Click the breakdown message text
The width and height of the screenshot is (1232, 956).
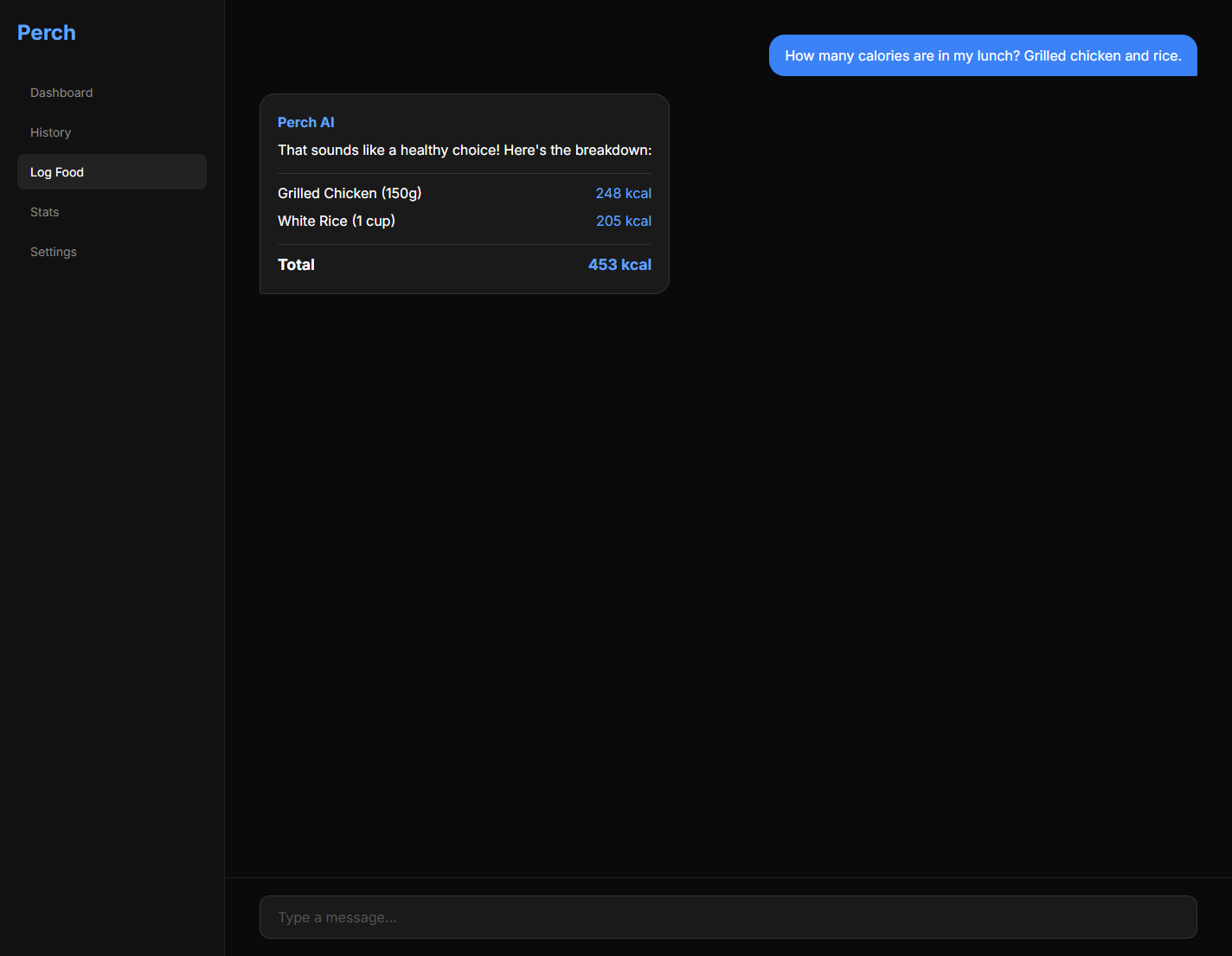pos(465,150)
